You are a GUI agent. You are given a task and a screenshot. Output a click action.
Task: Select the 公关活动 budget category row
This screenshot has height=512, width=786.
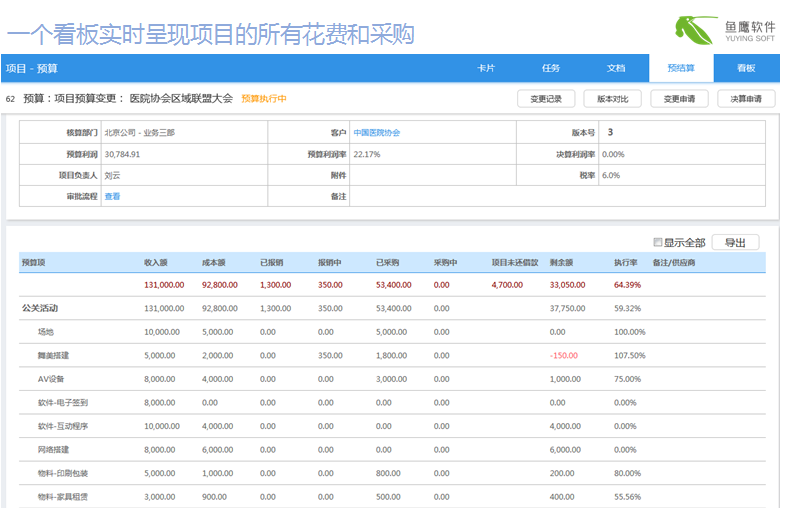41,308
